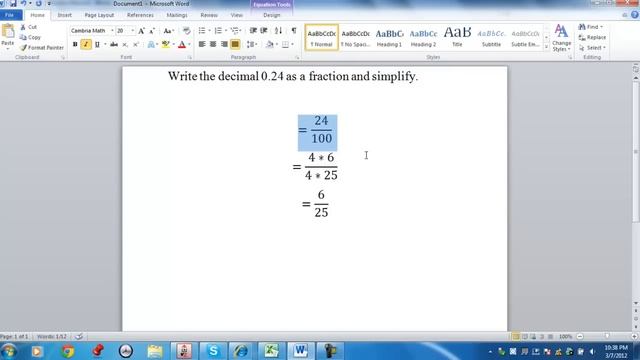
Task: Open Excel from the taskbar
Action: (x=271, y=351)
